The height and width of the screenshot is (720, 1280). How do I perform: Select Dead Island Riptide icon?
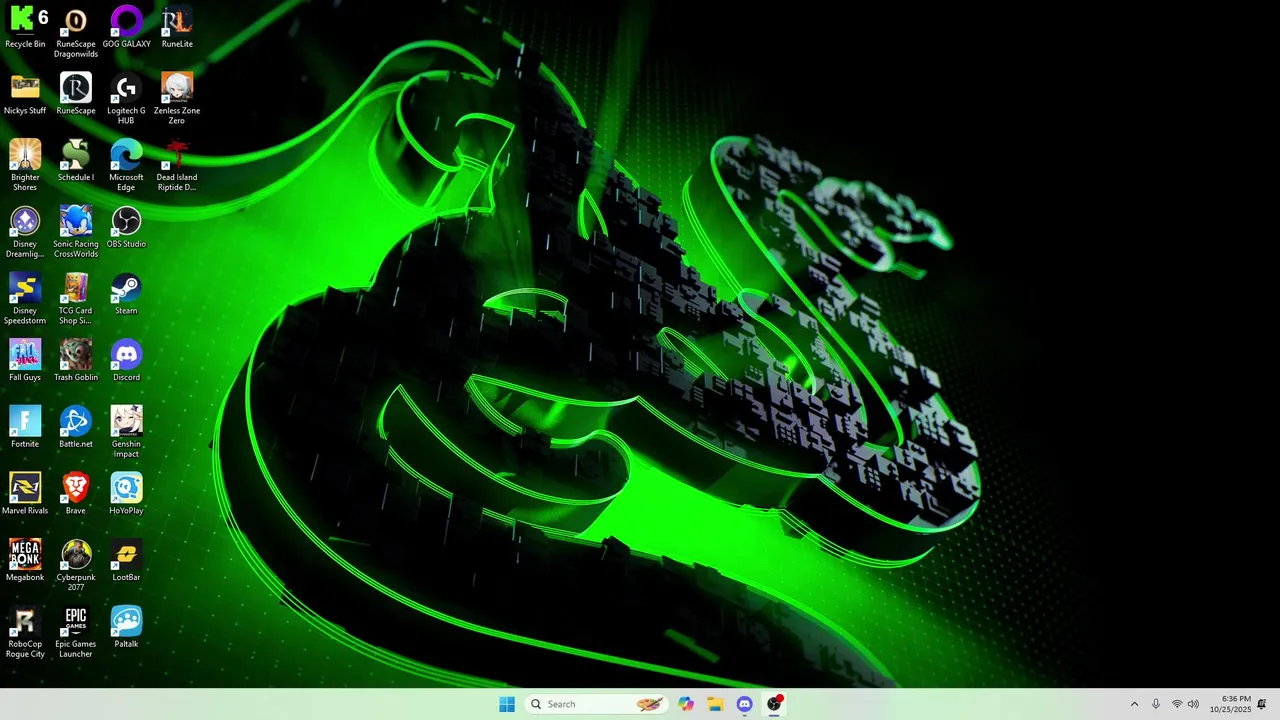pyautogui.click(x=177, y=165)
